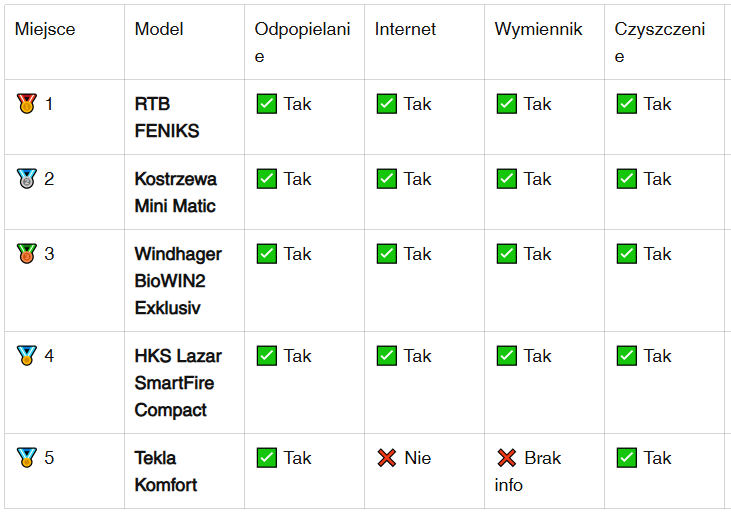Click the Miejsce column header

point(45,29)
